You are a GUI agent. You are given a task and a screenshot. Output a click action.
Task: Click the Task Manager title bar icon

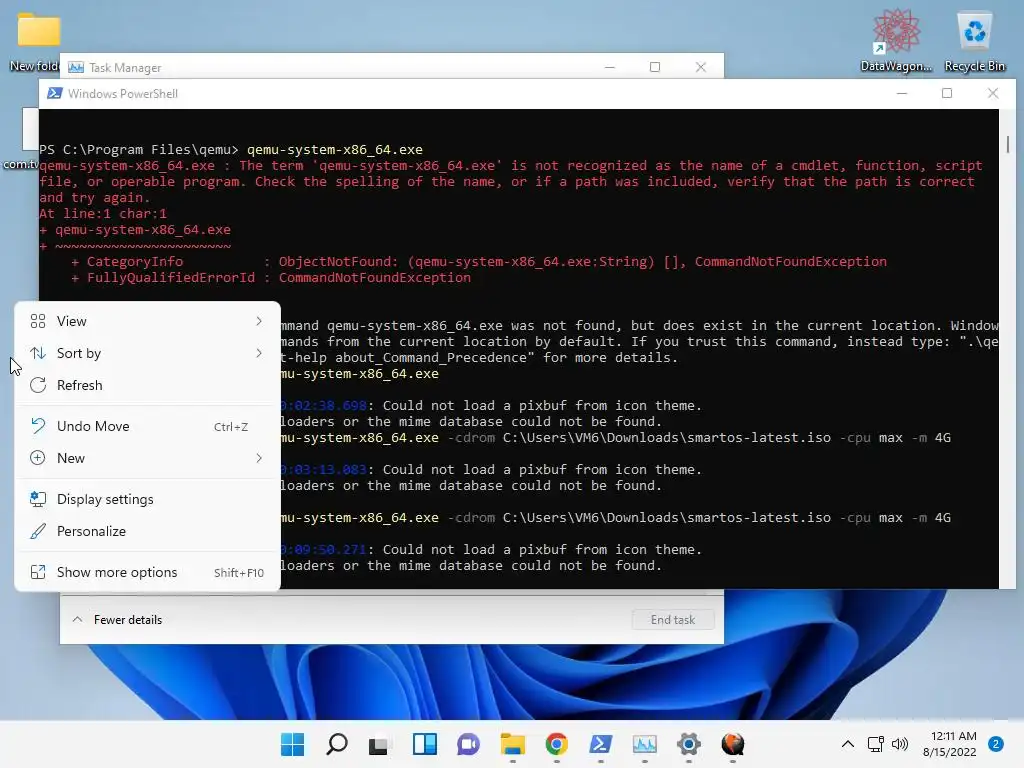point(76,67)
